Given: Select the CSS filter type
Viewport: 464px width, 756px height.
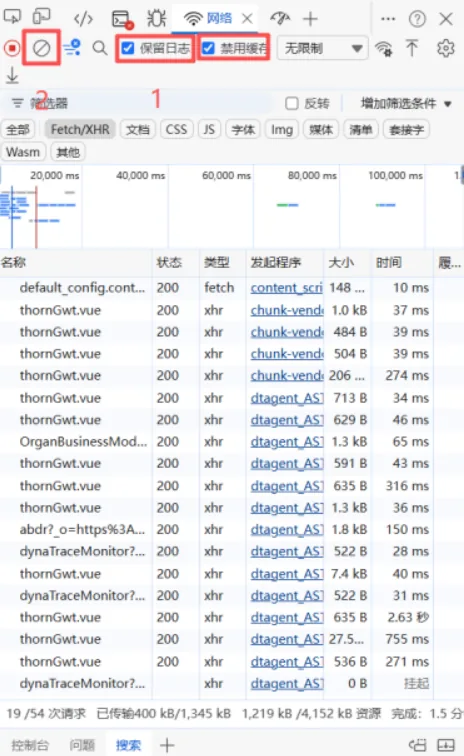Looking at the screenshot, I should 176,130.
